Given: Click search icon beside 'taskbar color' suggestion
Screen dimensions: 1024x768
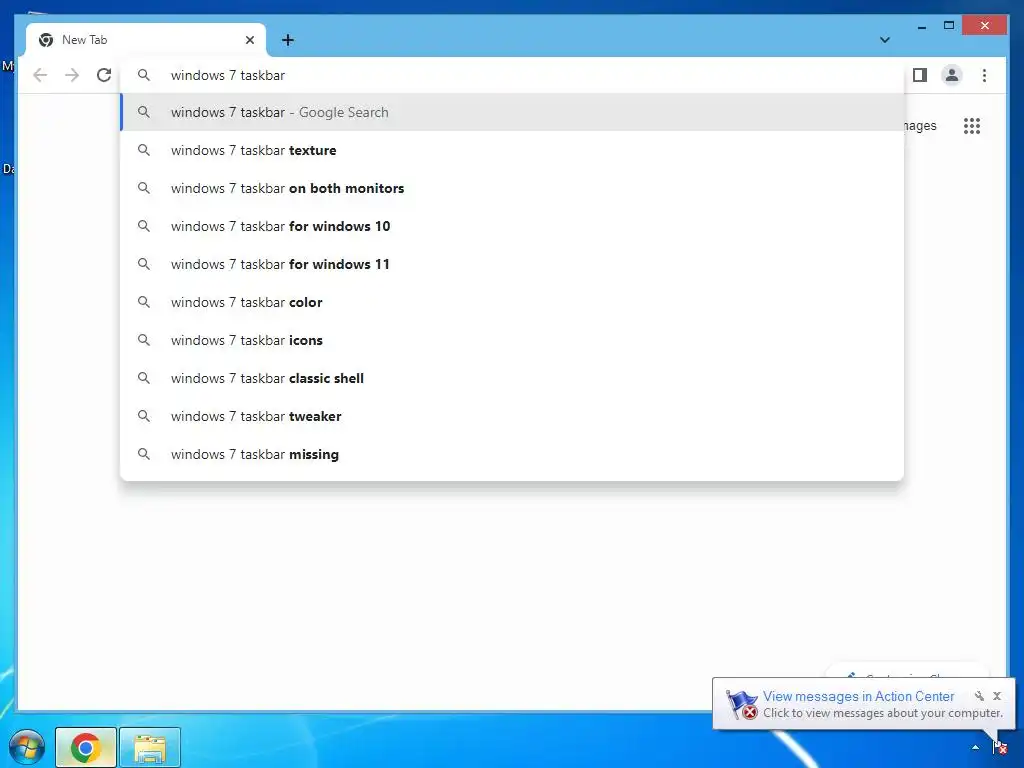Looking at the screenshot, I should 144,302.
